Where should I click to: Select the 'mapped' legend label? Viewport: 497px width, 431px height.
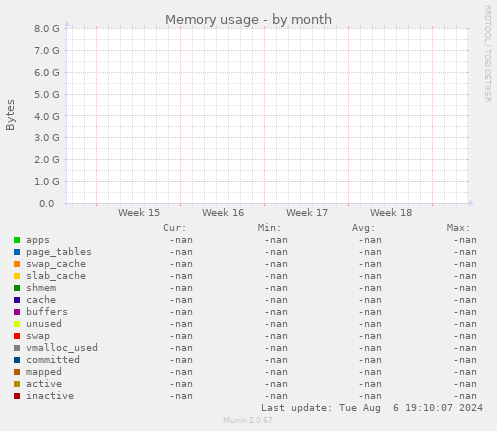(x=44, y=372)
